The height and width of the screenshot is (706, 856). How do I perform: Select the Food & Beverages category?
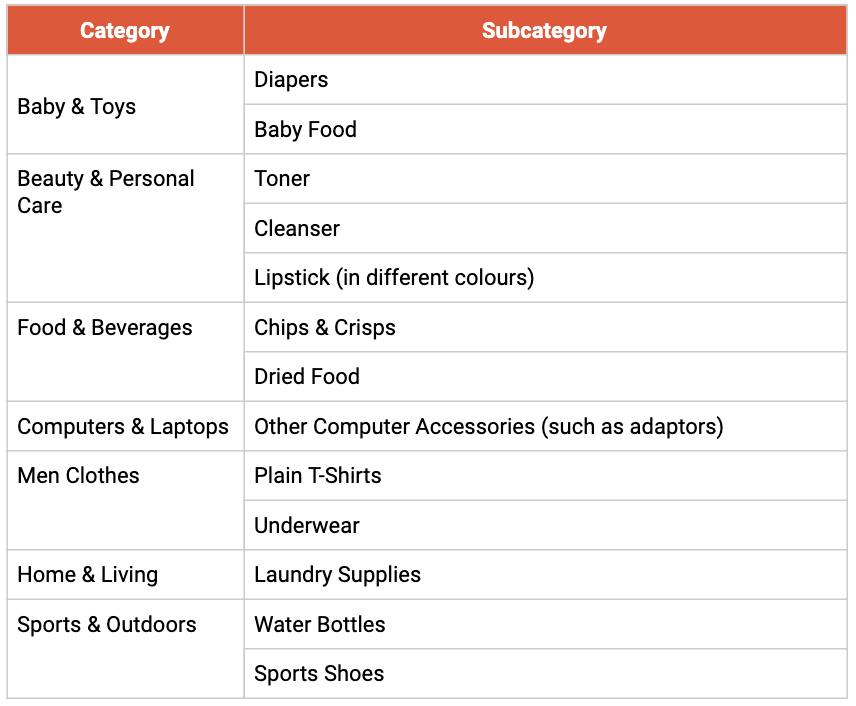(x=105, y=328)
